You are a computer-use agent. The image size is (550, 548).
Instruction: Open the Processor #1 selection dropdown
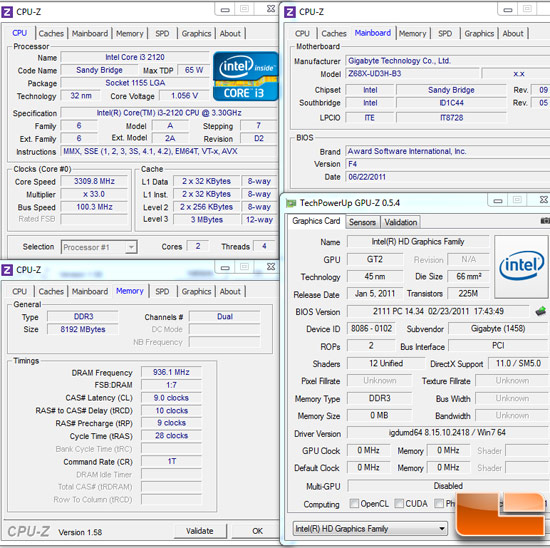tap(99, 247)
